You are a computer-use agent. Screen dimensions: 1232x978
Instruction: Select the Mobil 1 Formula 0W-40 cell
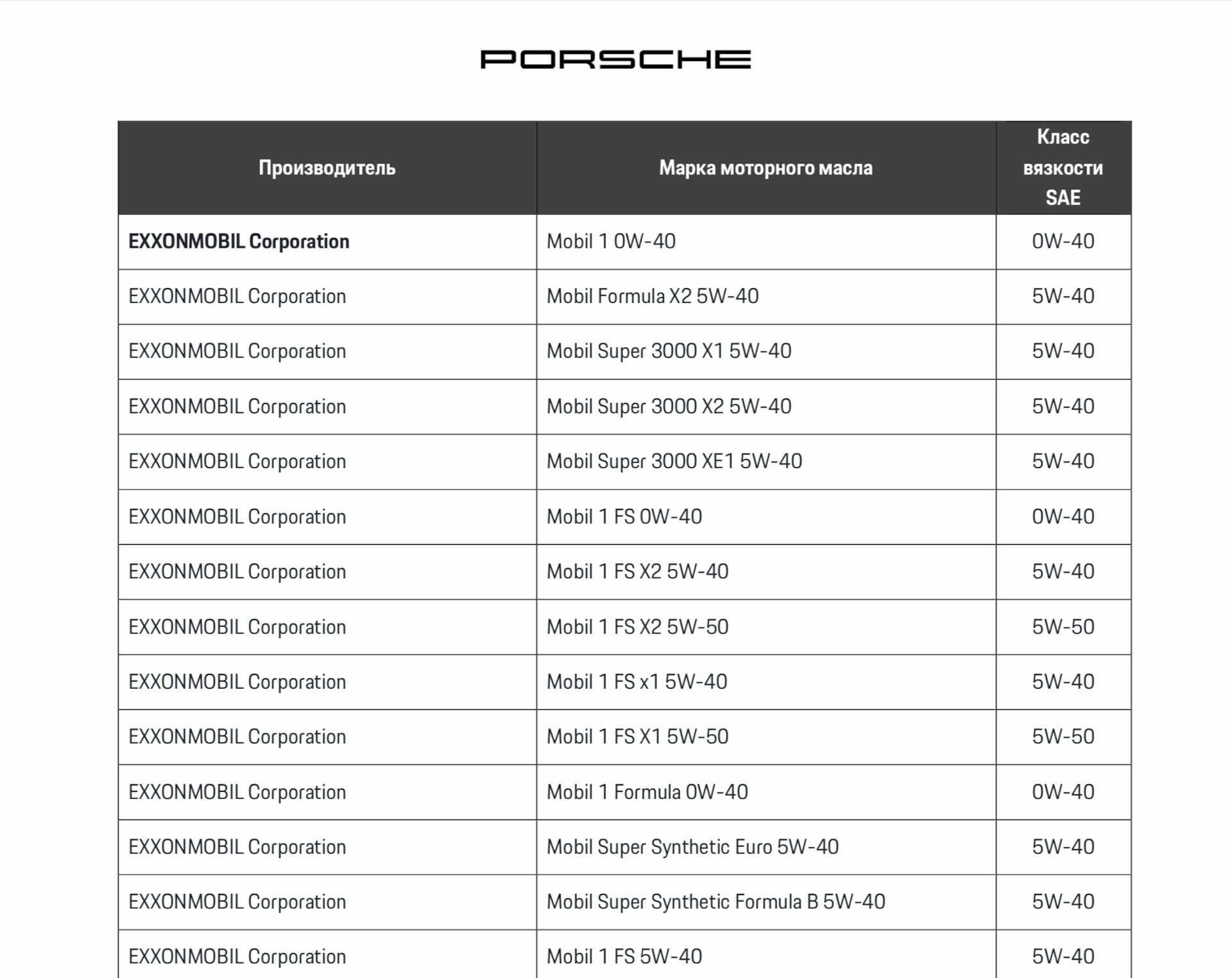(x=647, y=792)
